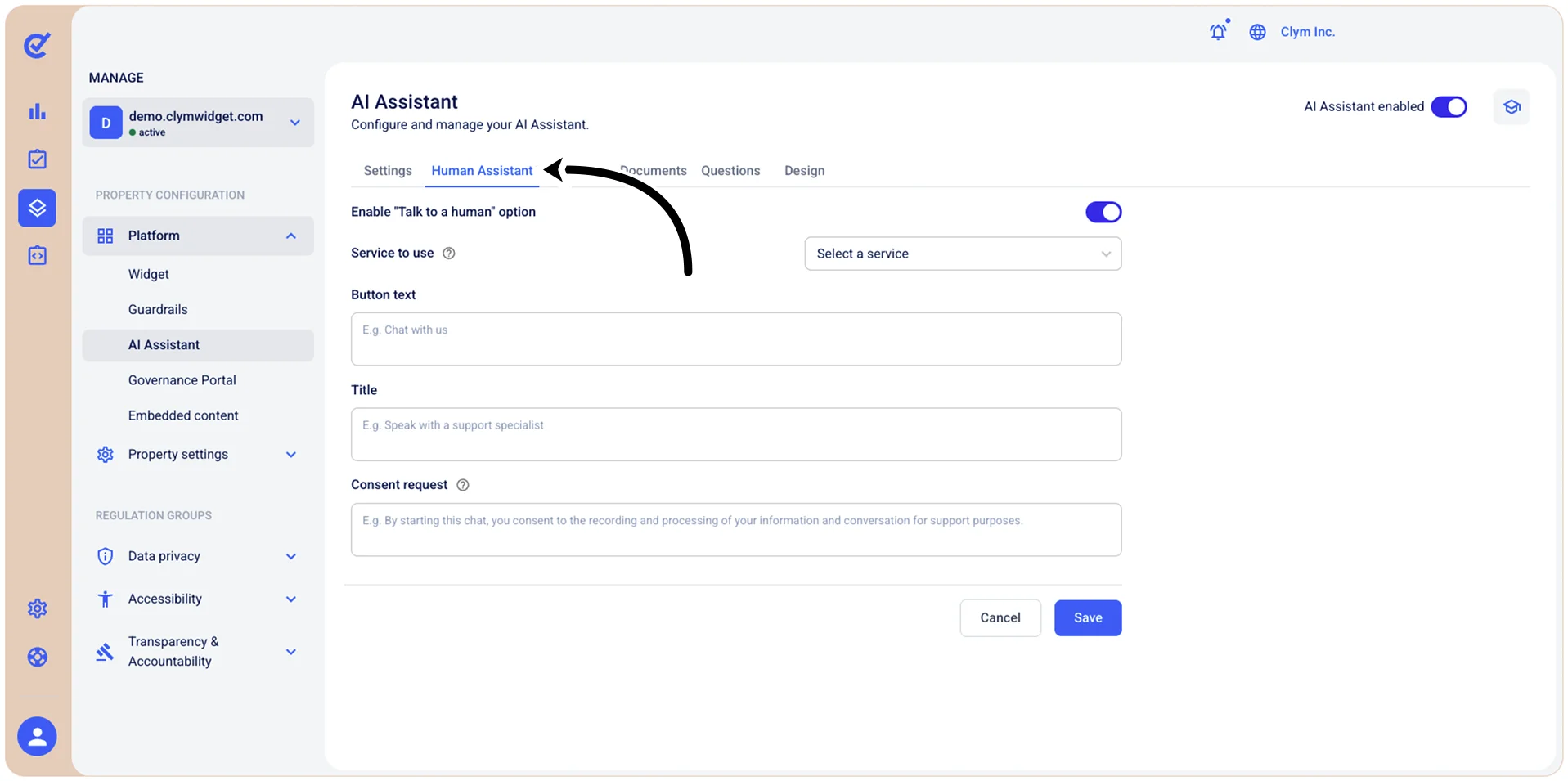Click the Clym logo icon
This screenshot has height=781, width=1568.
coord(37,45)
